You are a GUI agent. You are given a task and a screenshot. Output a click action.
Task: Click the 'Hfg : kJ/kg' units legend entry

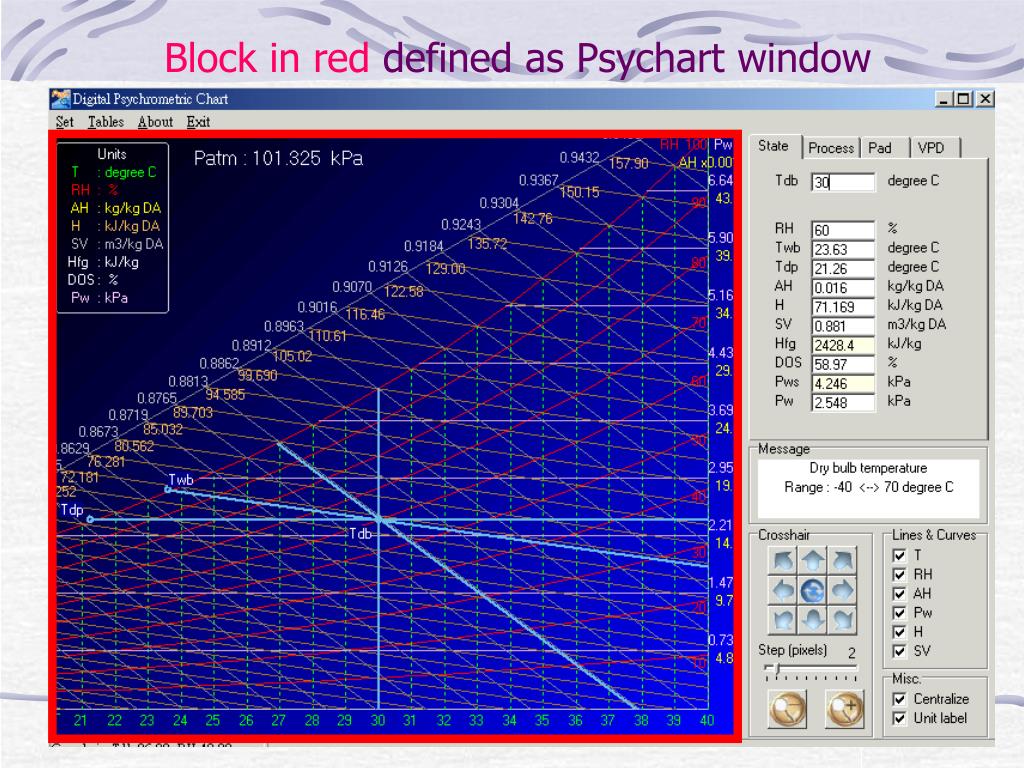click(103, 262)
